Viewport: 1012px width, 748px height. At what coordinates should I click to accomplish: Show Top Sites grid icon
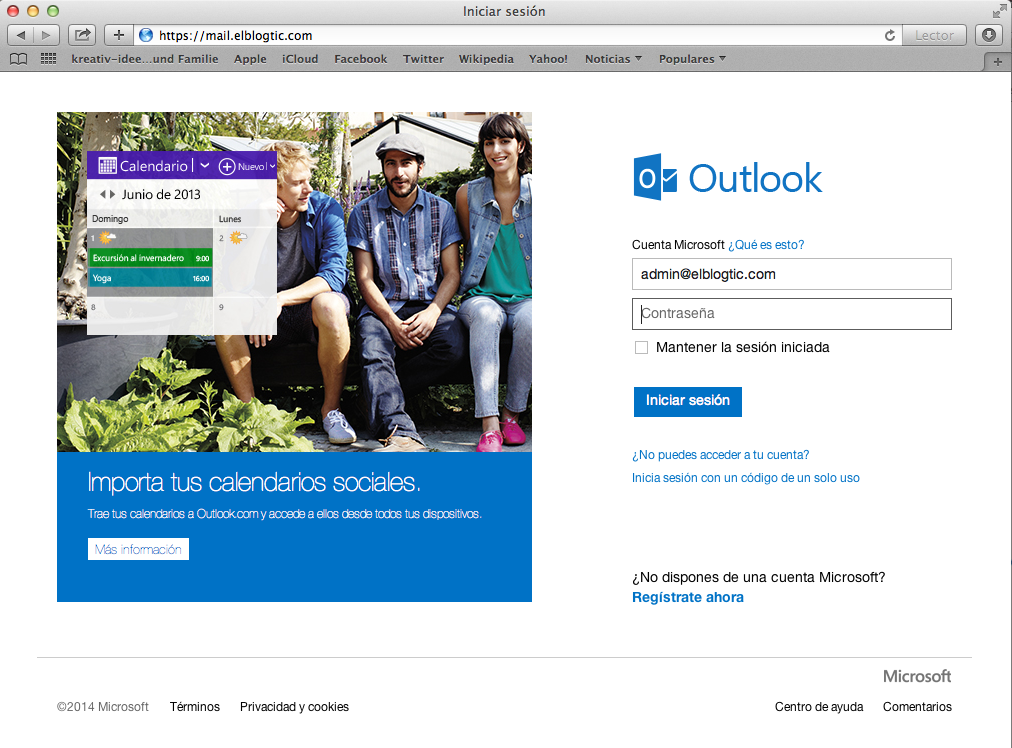click(x=48, y=59)
